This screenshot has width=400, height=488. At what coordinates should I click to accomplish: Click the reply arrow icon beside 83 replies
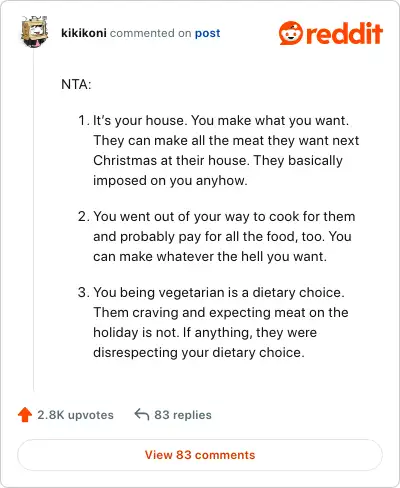[x=142, y=415]
